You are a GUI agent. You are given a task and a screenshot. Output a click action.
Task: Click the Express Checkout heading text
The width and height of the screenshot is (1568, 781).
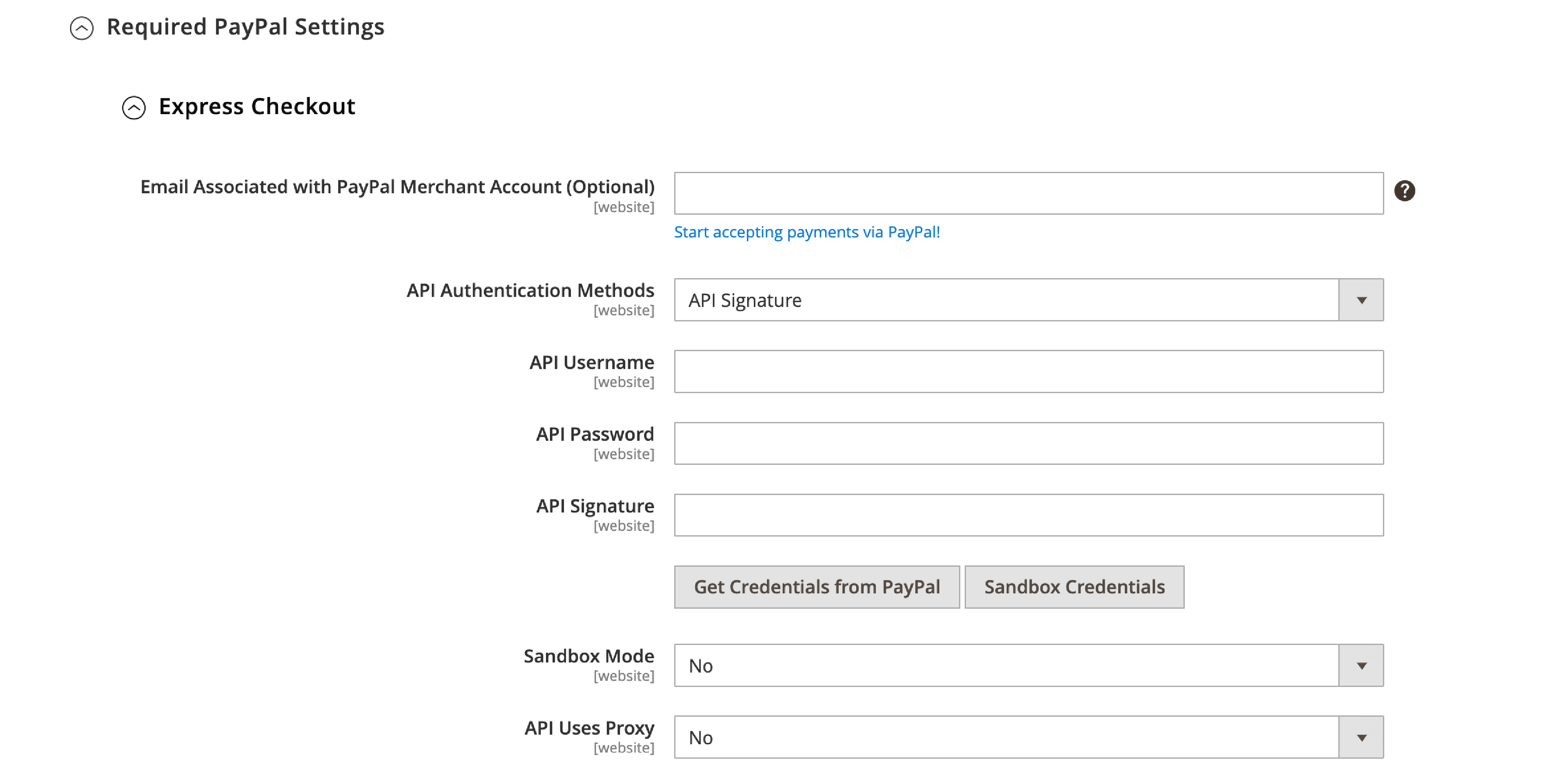[x=257, y=107]
